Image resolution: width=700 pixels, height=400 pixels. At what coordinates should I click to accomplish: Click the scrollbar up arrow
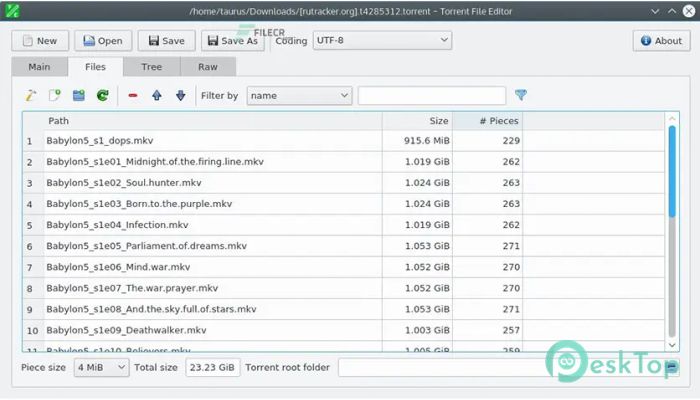click(672, 118)
